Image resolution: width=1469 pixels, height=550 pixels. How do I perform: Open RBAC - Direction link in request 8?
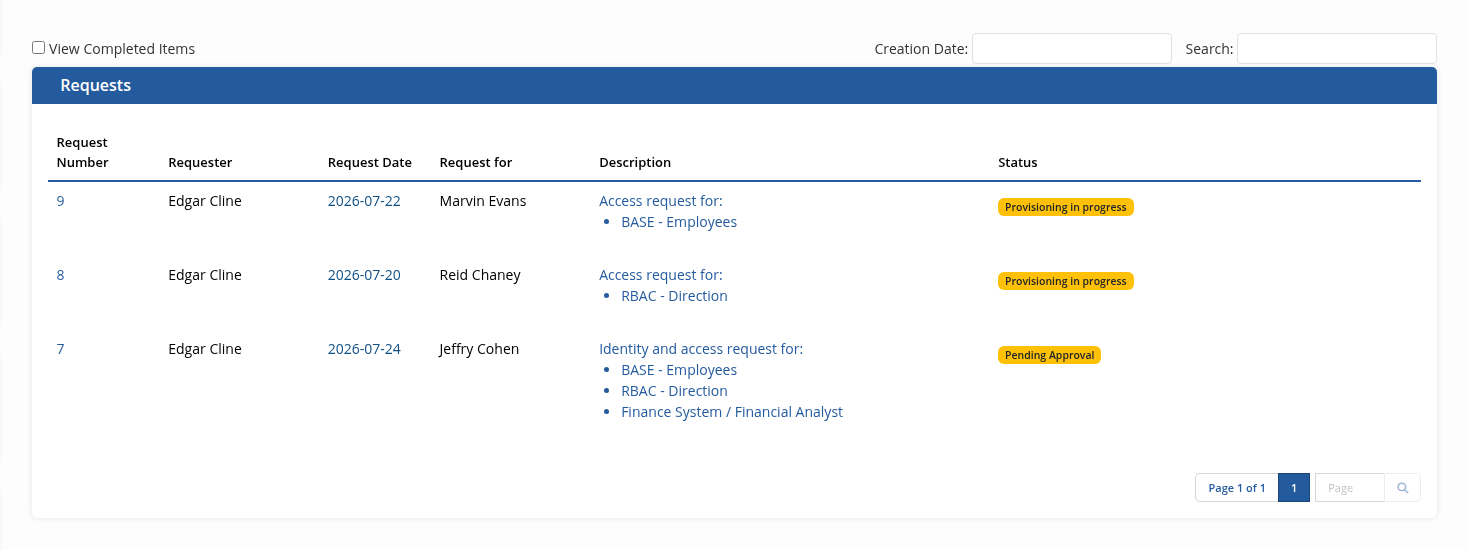tap(674, 296)
